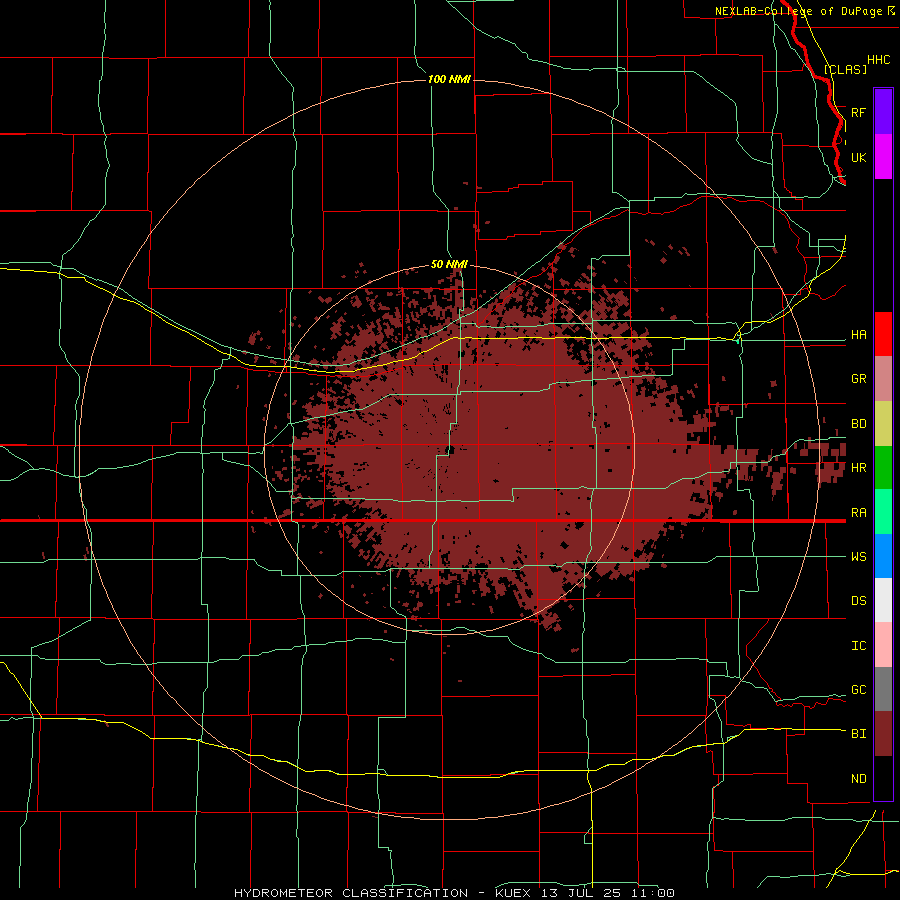Viewport: 900px width, 900px height.
Task: Click the 'GC' legend label
Action: tap(858, 690)
